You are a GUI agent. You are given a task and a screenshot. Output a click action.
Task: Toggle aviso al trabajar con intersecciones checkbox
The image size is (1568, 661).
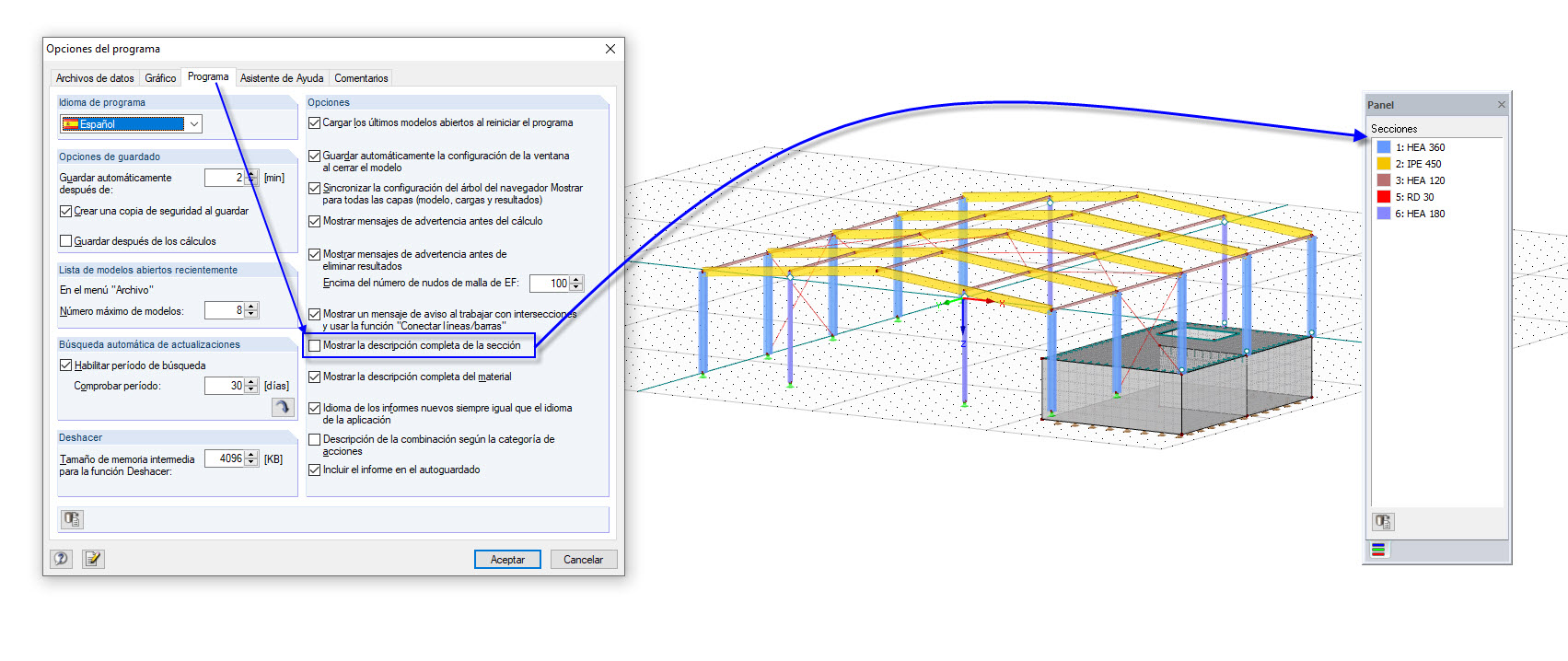point(315,314)
